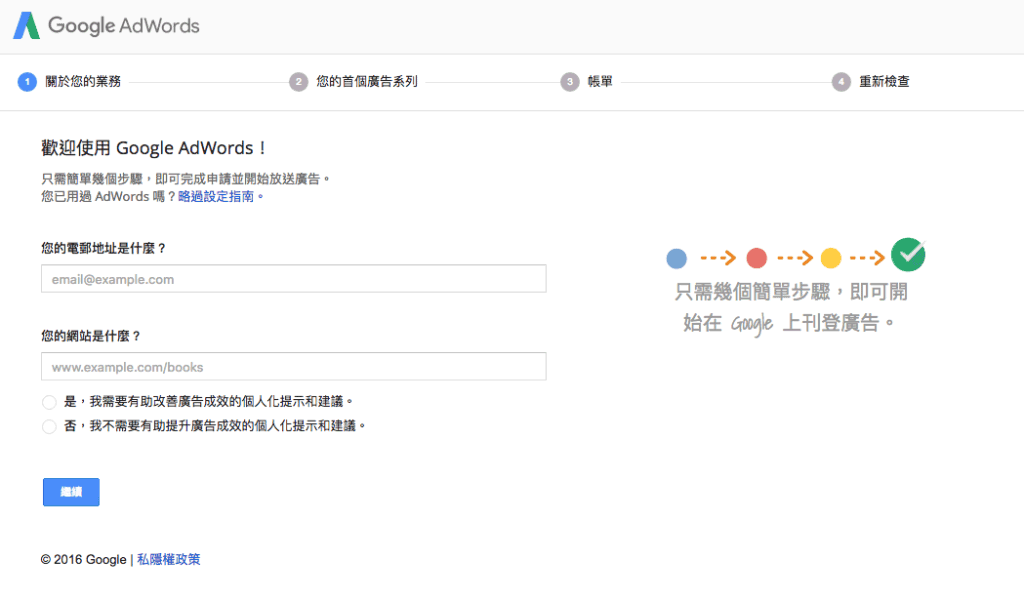Select the 否 no tips radio button
The image size is (1024, 599).
click(x=49, y=427)
